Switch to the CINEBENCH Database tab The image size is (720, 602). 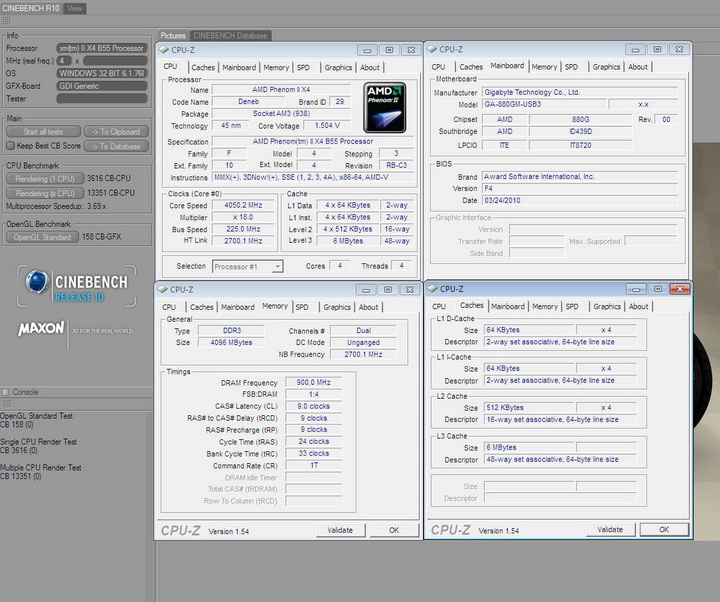[230, 36]
